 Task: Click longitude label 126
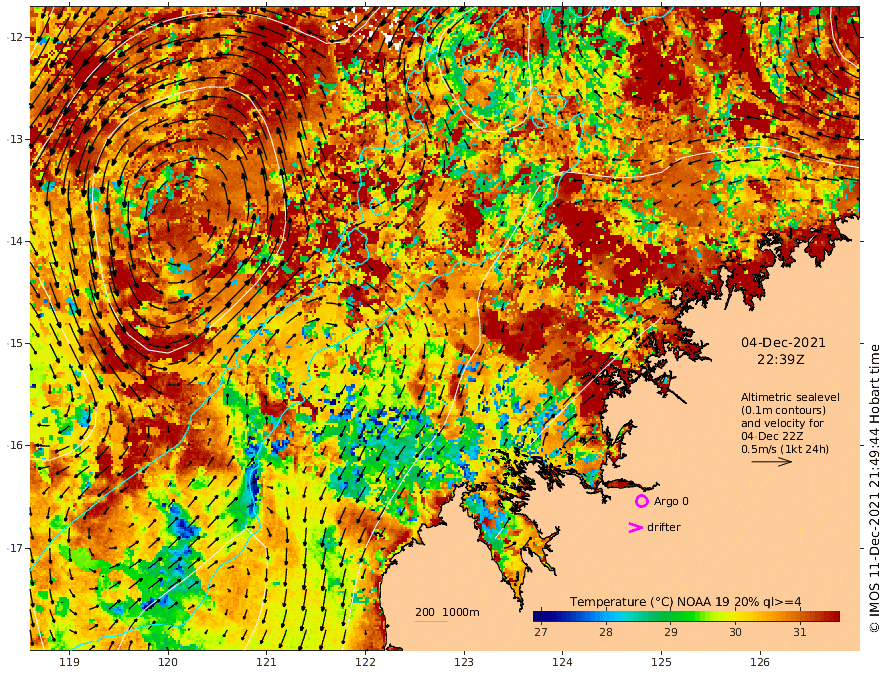[760, 662]
